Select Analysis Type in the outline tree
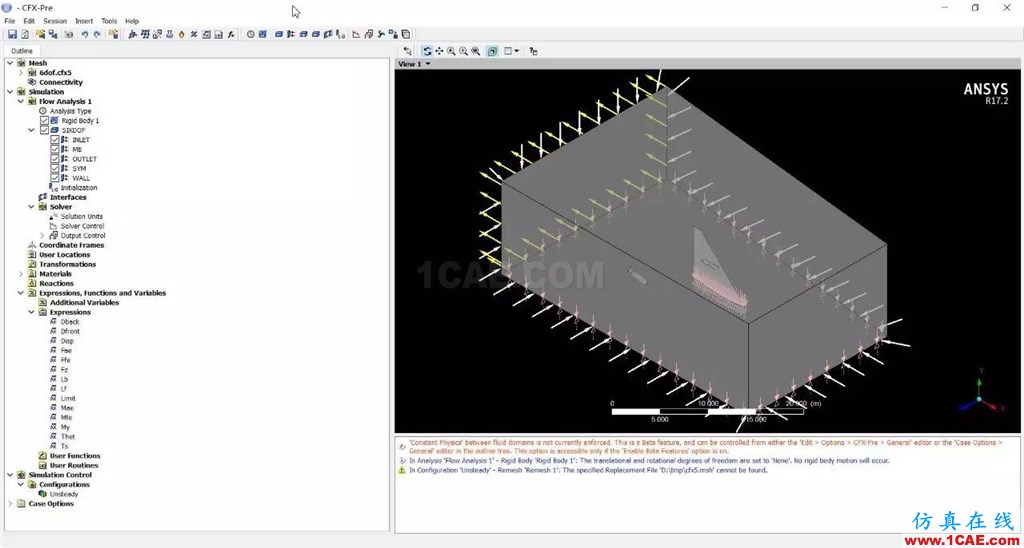1024x548 pixels. (71, 111)
